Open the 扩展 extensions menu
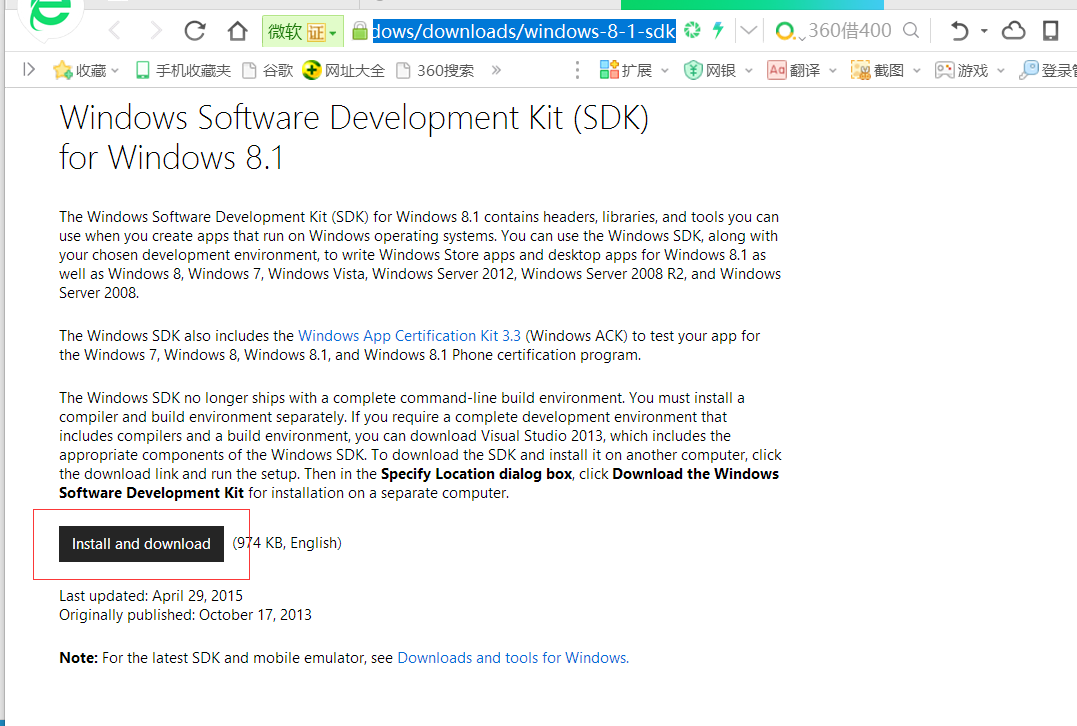 626,70
